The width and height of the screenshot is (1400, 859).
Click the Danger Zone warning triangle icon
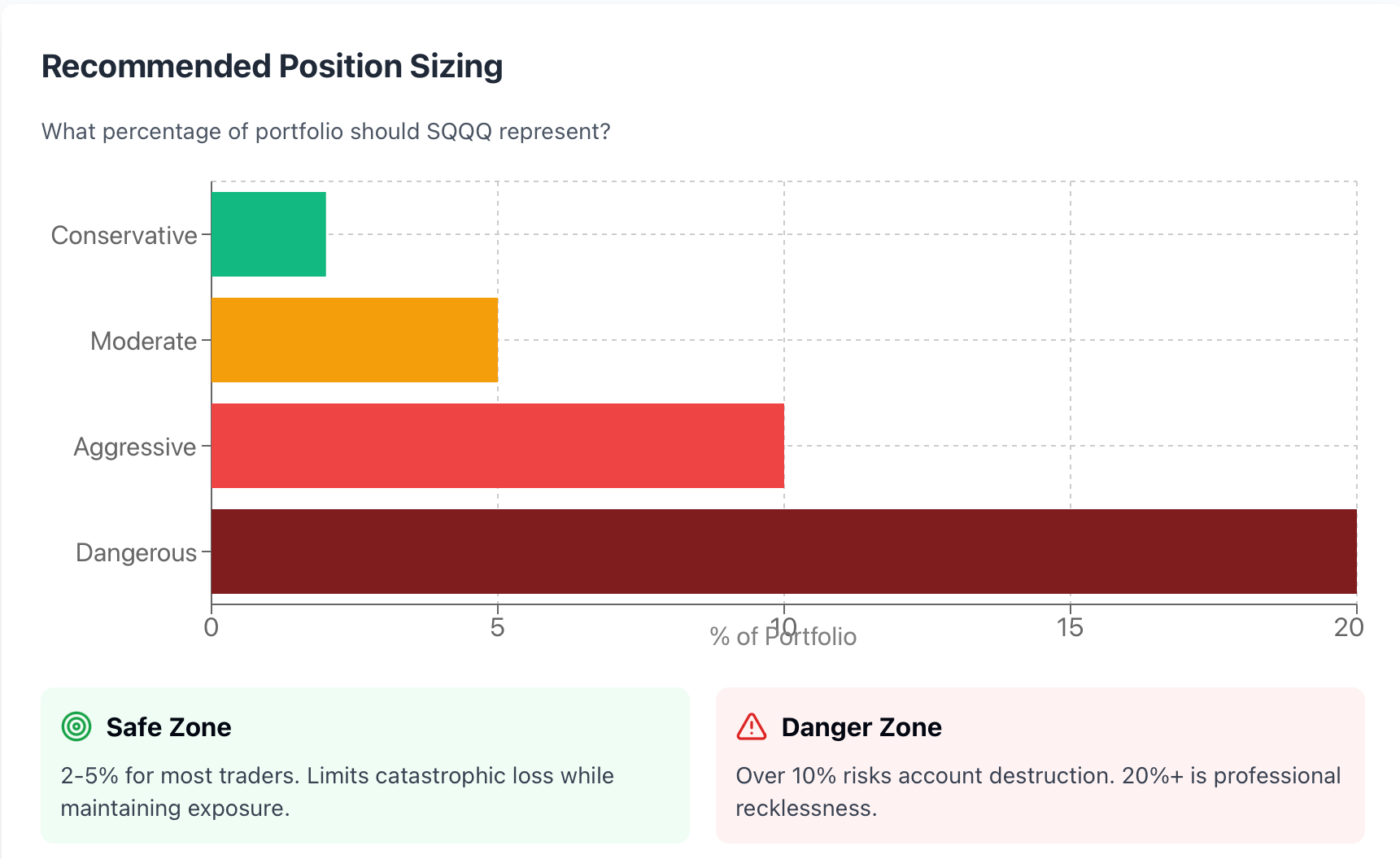(x=751, y=726)
